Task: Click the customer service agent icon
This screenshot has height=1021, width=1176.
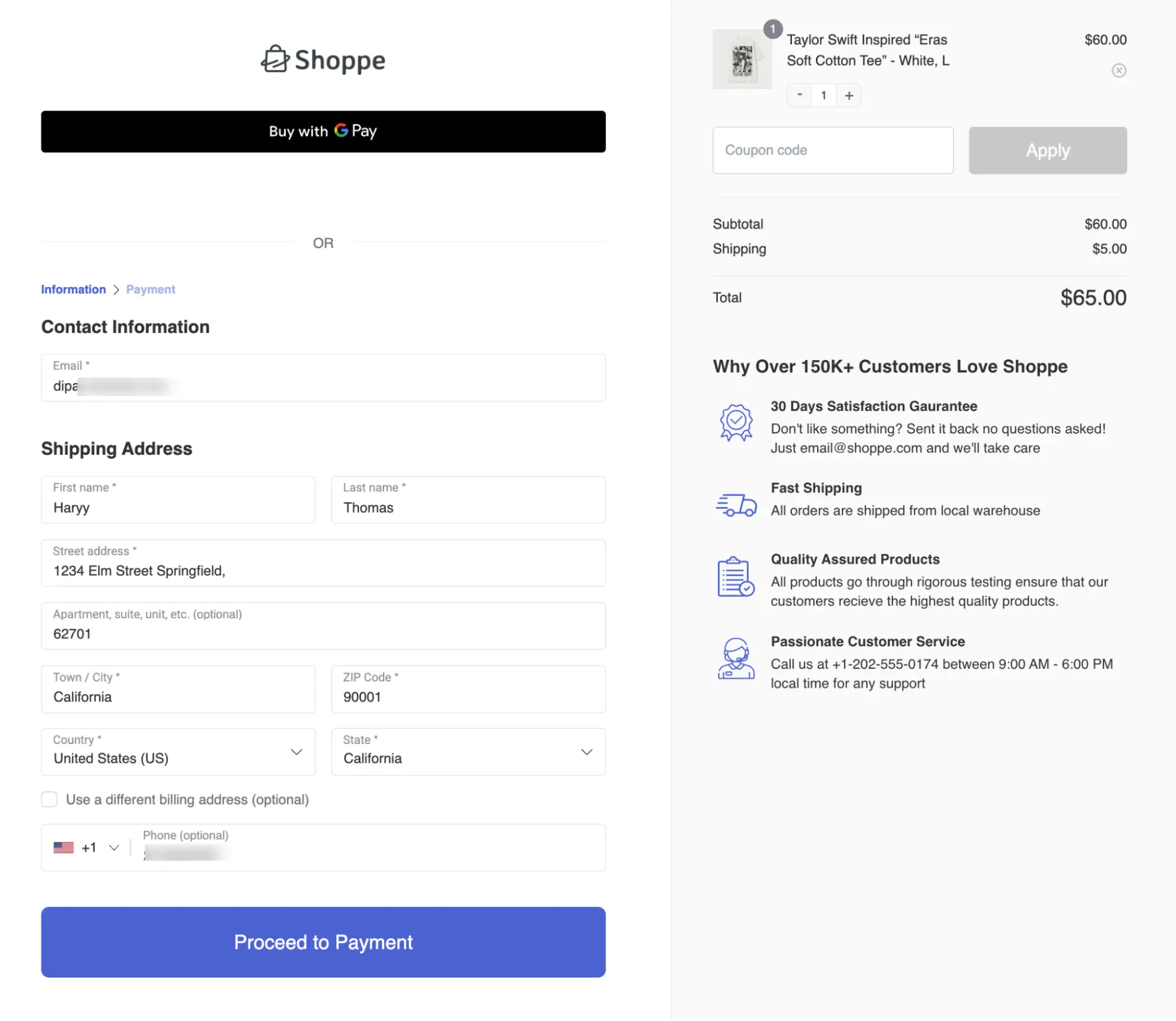Action: click(x=736, y=659)
